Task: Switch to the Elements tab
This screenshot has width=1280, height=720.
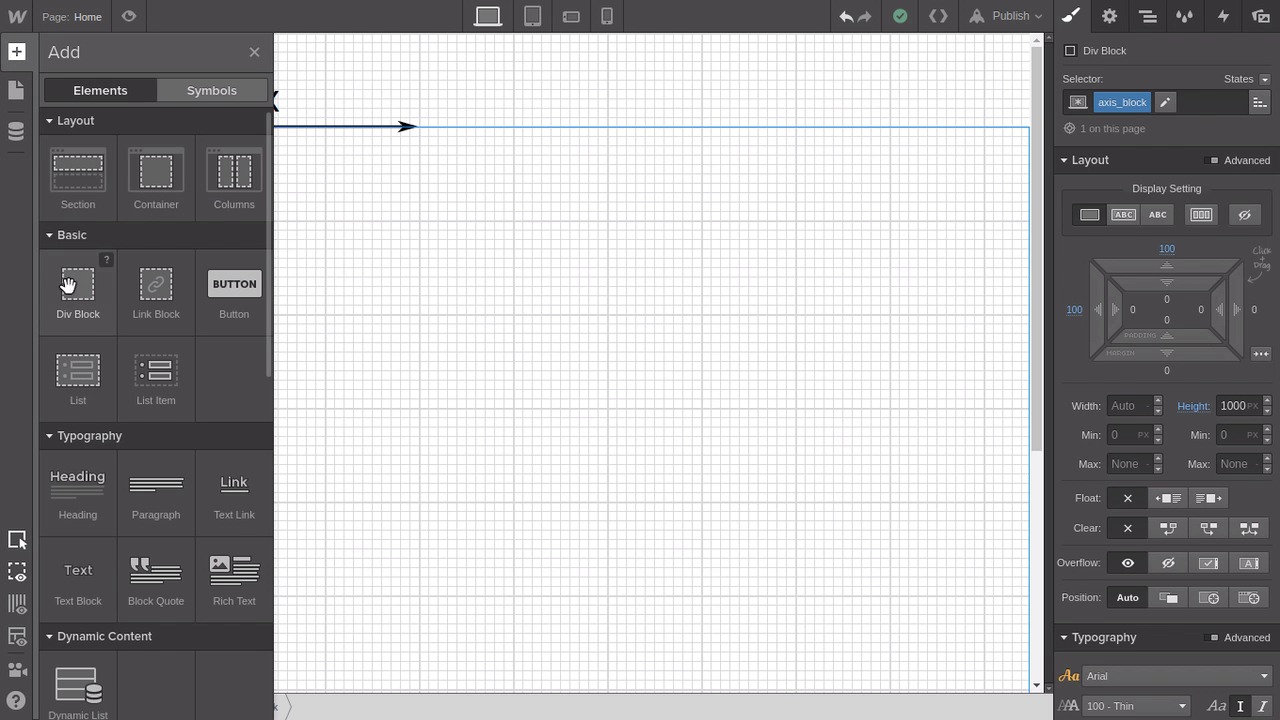Action: [x=100, y=90]
